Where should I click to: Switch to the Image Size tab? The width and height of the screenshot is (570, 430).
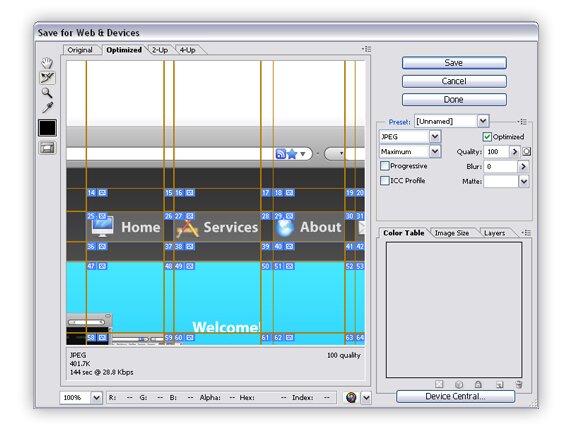point(451,233)
